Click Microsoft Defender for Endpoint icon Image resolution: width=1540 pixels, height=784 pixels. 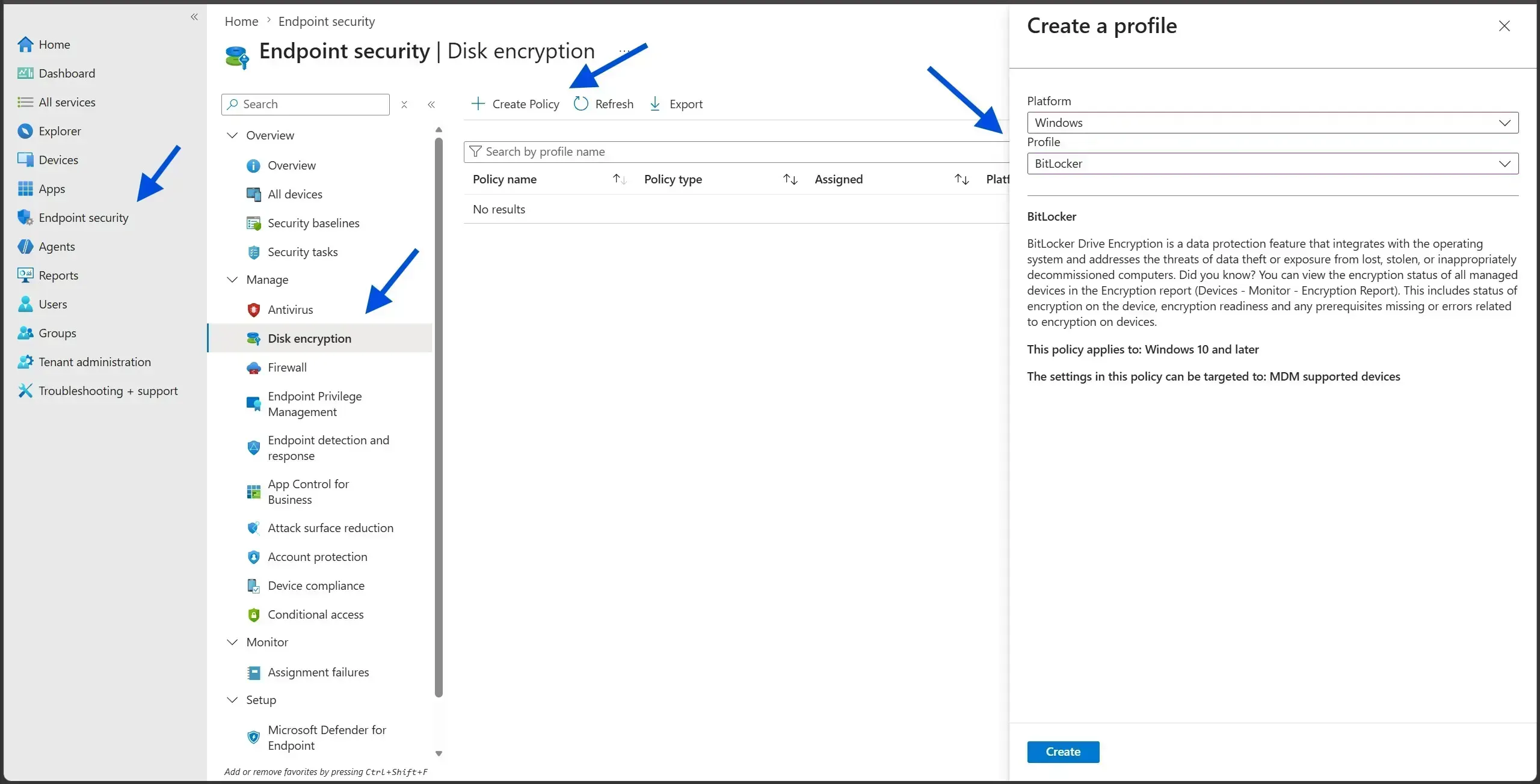pos(254,737)
